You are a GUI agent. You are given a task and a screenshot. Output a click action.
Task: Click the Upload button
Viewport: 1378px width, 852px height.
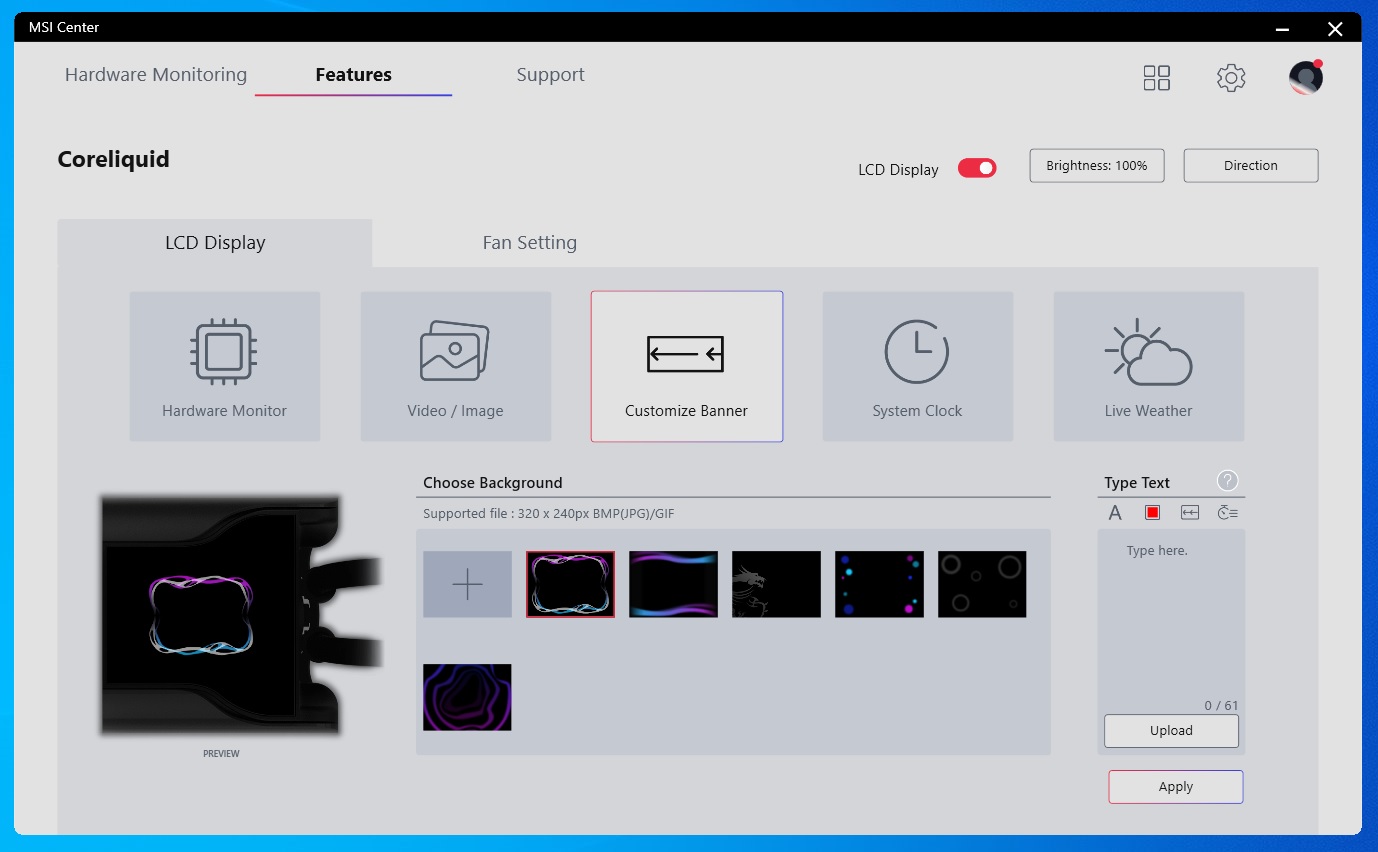pos(1170,731)
